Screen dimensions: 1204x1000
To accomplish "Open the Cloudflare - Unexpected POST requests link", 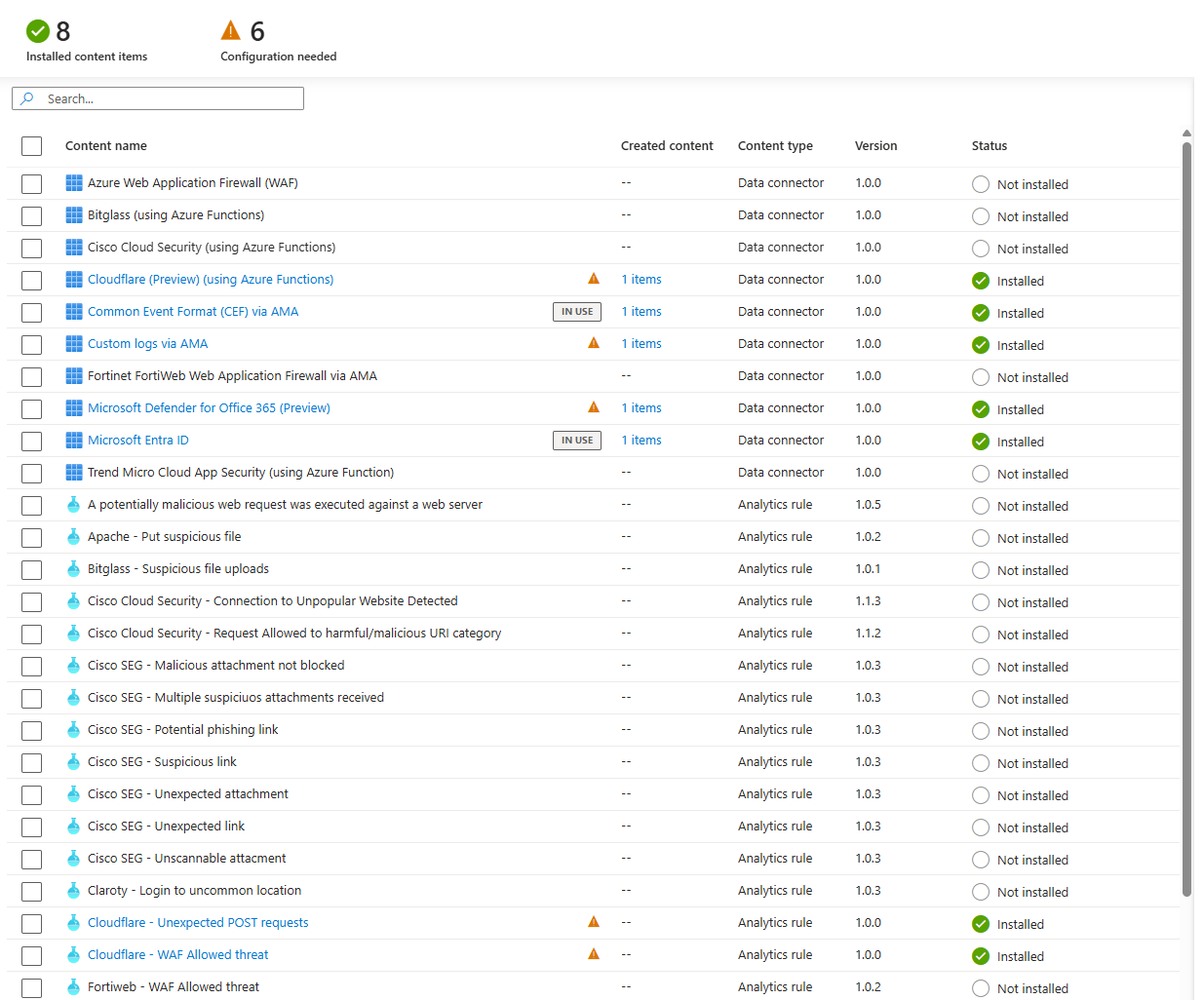I will point(198,923).
